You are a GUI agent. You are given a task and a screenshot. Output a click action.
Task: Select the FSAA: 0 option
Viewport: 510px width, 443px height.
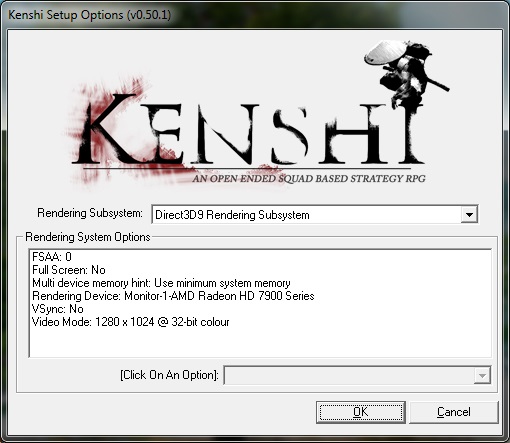[x=52, y=257]
